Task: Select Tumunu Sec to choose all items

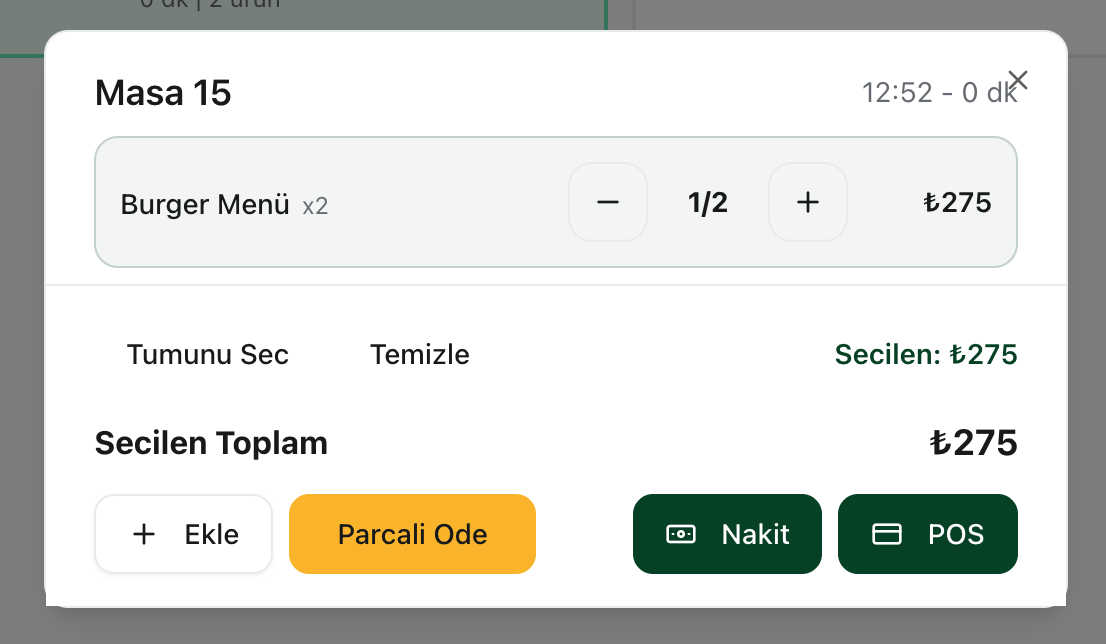Action: click(207, 354)
